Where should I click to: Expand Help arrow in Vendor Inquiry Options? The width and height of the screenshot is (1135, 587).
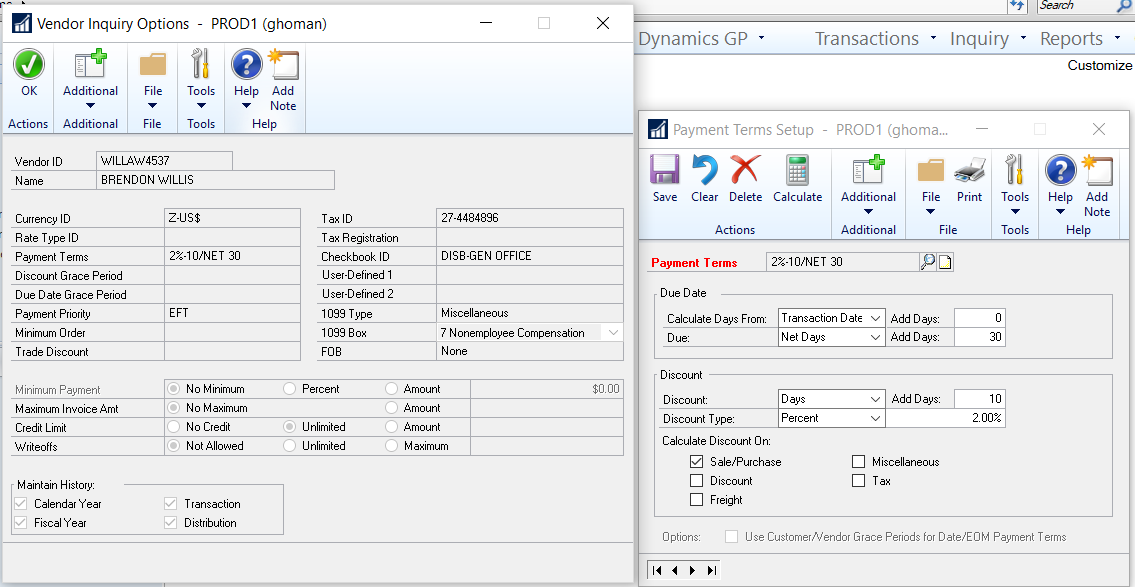pyautogui.click(x=246, y=106)
